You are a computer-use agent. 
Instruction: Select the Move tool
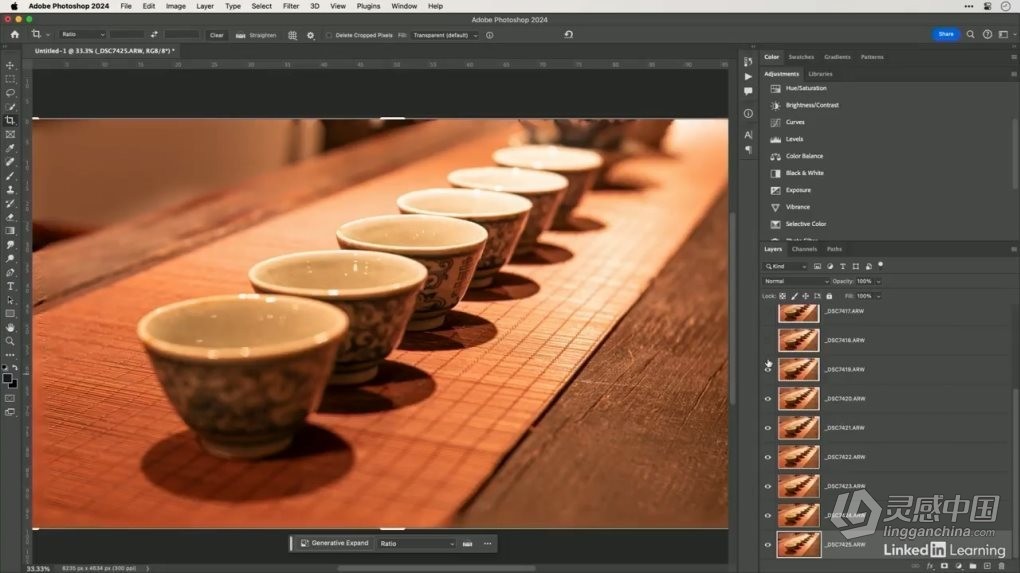point(10,65)
